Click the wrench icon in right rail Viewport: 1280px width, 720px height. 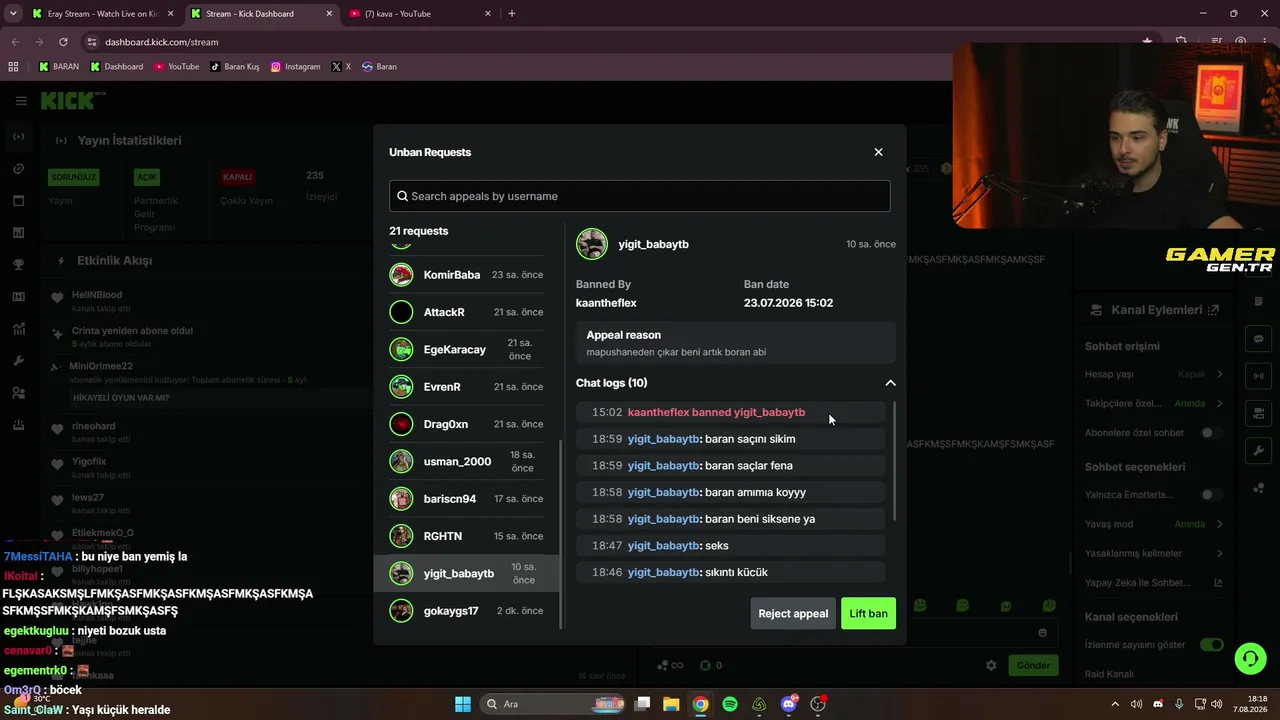pos(1259,452)
